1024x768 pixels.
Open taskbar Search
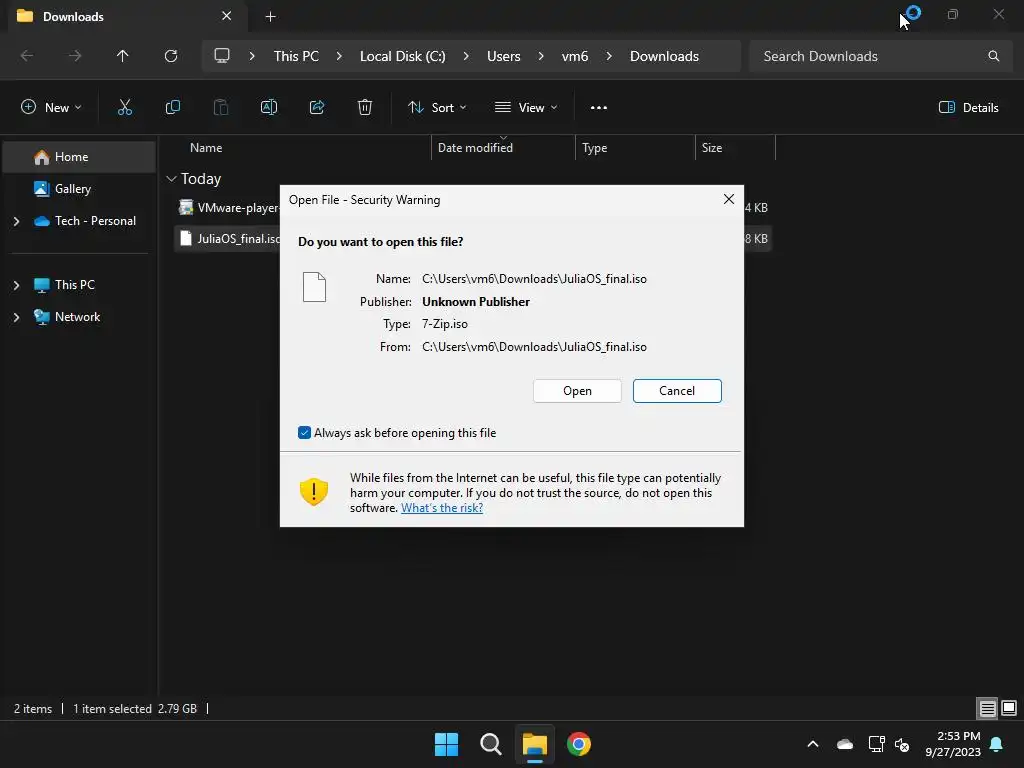[x=490, y=744]
